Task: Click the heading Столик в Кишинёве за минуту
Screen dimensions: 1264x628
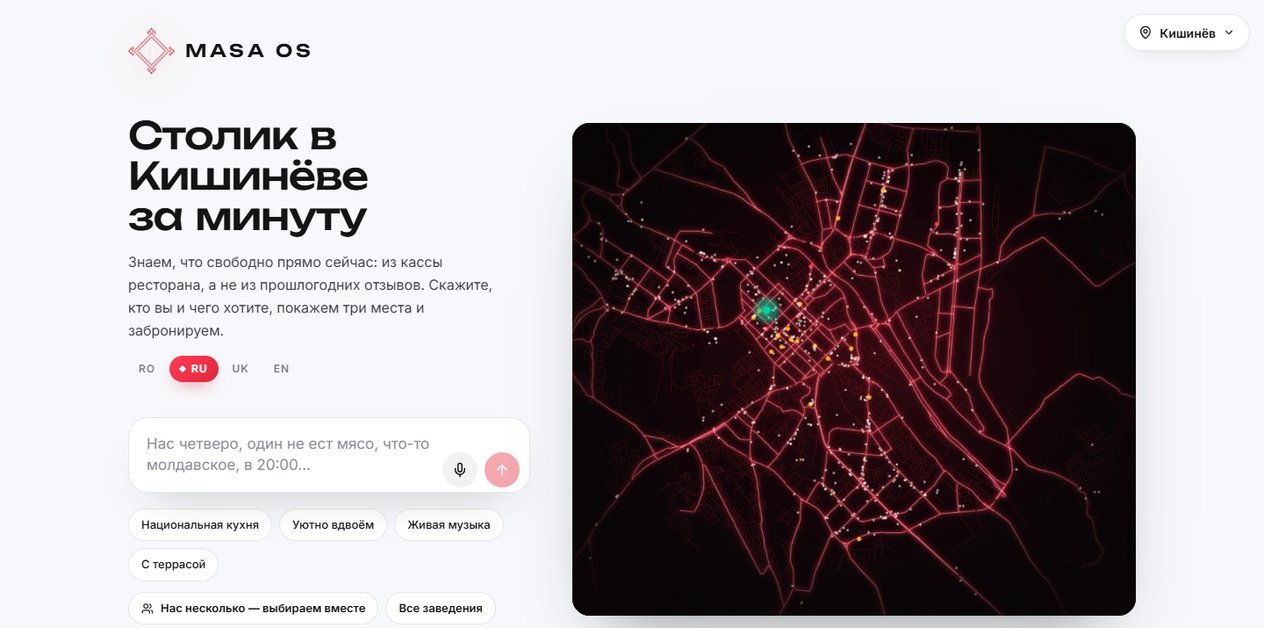Action: 248,176
